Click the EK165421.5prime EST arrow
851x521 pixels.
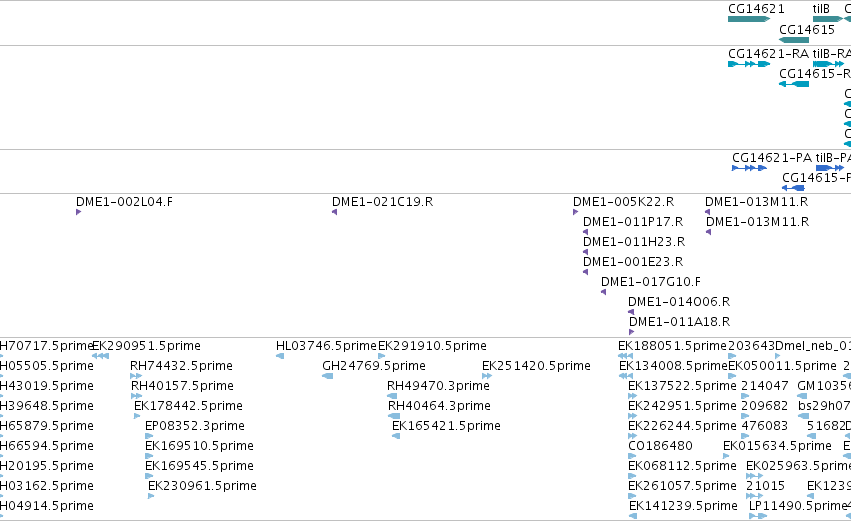click(396, 436)
